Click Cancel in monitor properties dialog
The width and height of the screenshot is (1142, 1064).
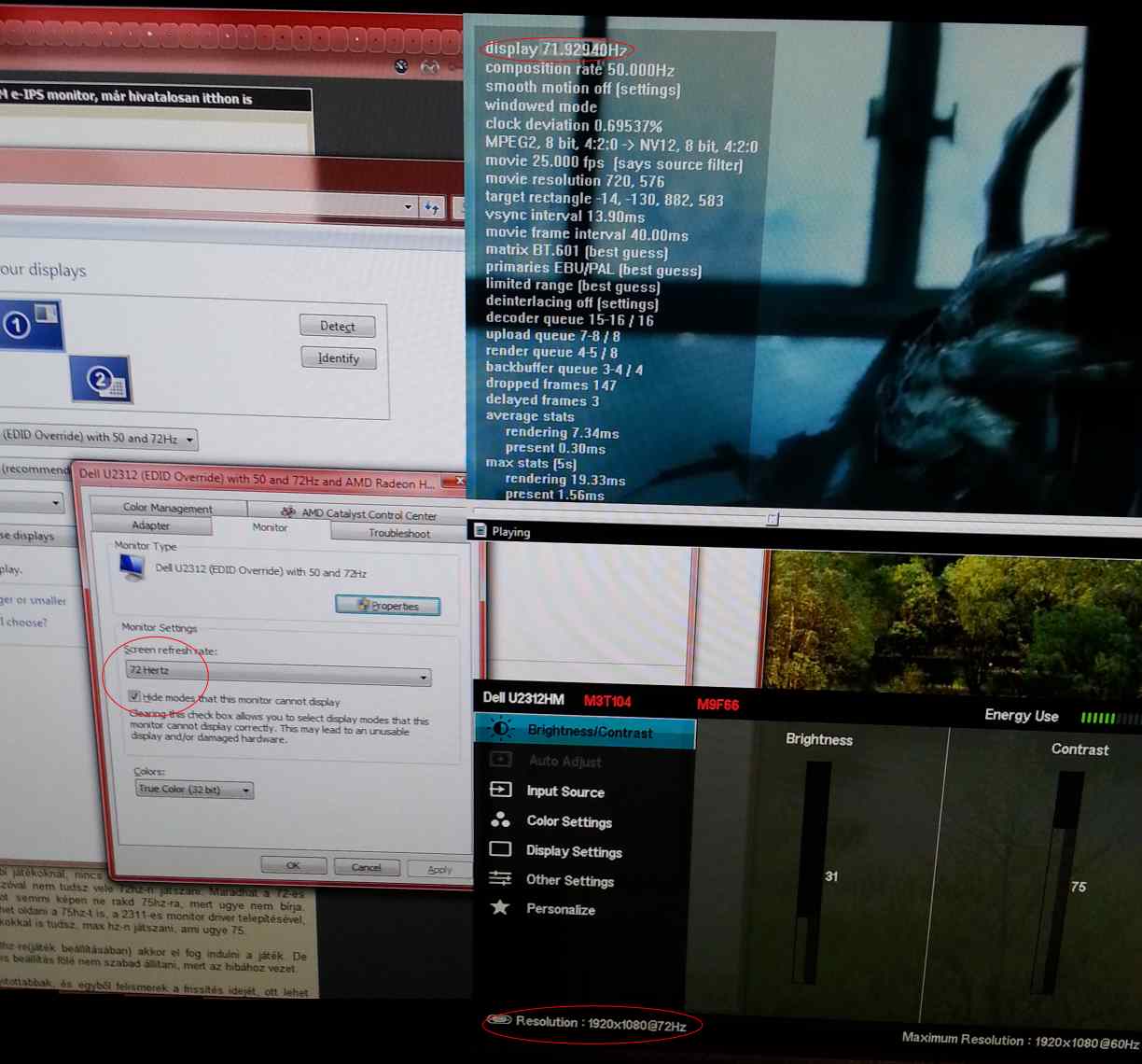(x=367, y=867)
